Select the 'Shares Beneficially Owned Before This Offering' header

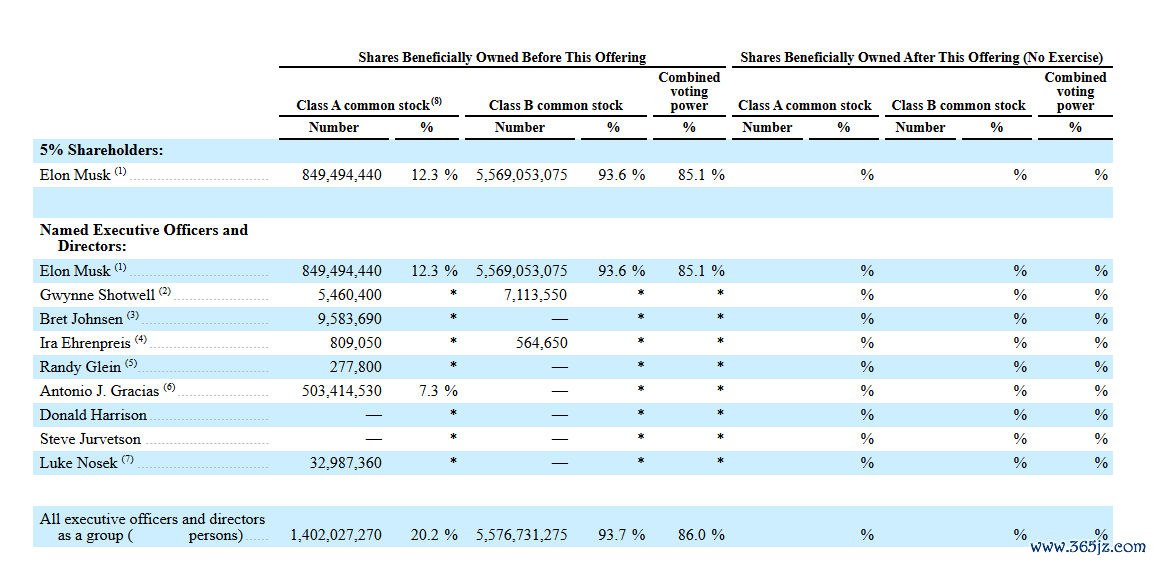pyautogui.click(x=501, y=57)
